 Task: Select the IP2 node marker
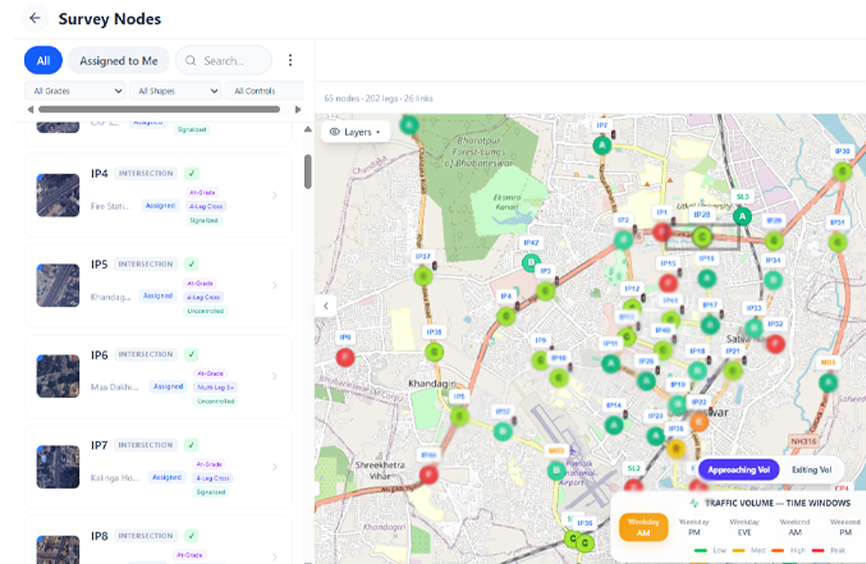pos(624,240)
